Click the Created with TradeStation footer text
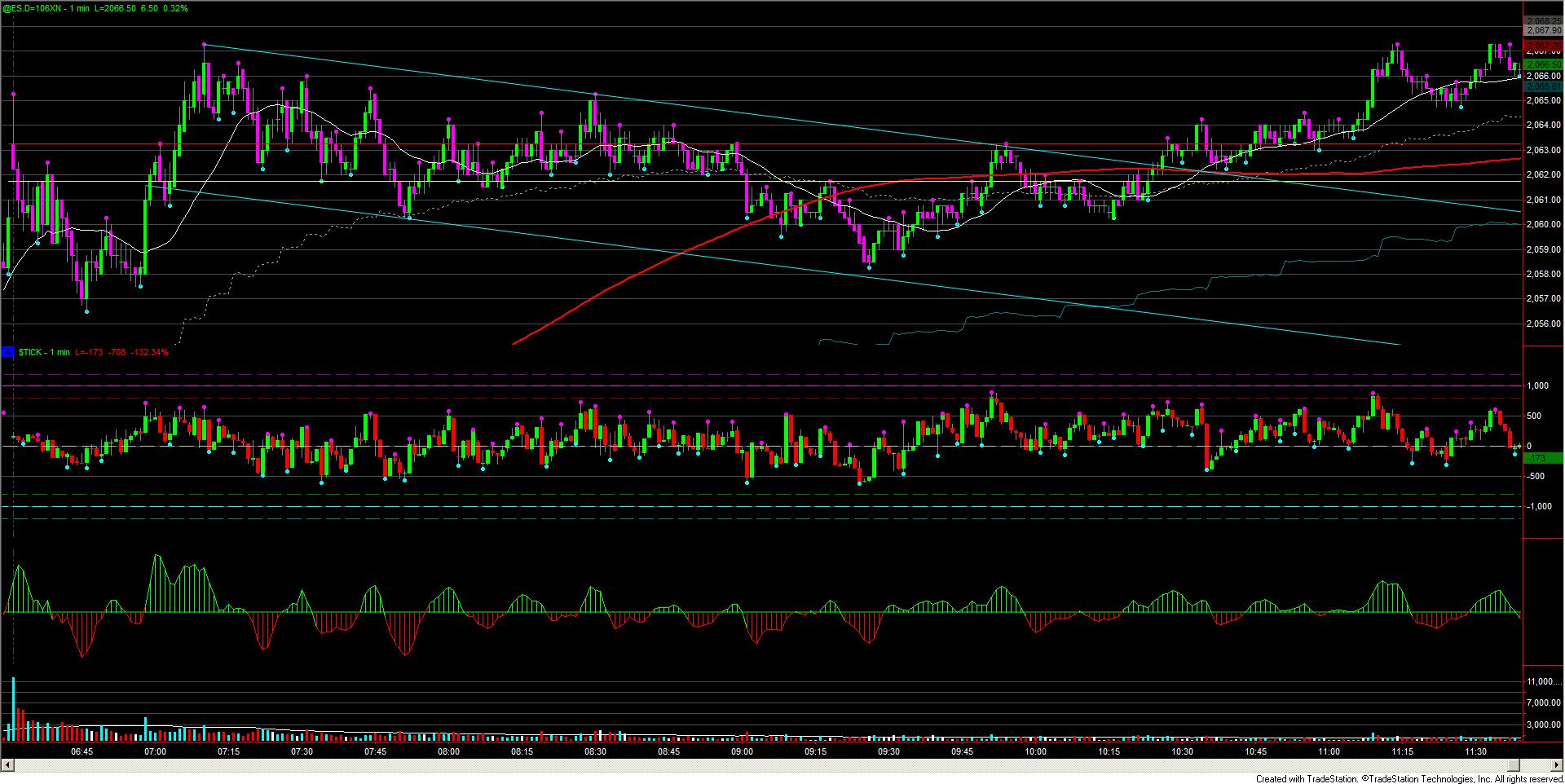This screenshot has width=1565, height=784. click(x=1409, y=778)
